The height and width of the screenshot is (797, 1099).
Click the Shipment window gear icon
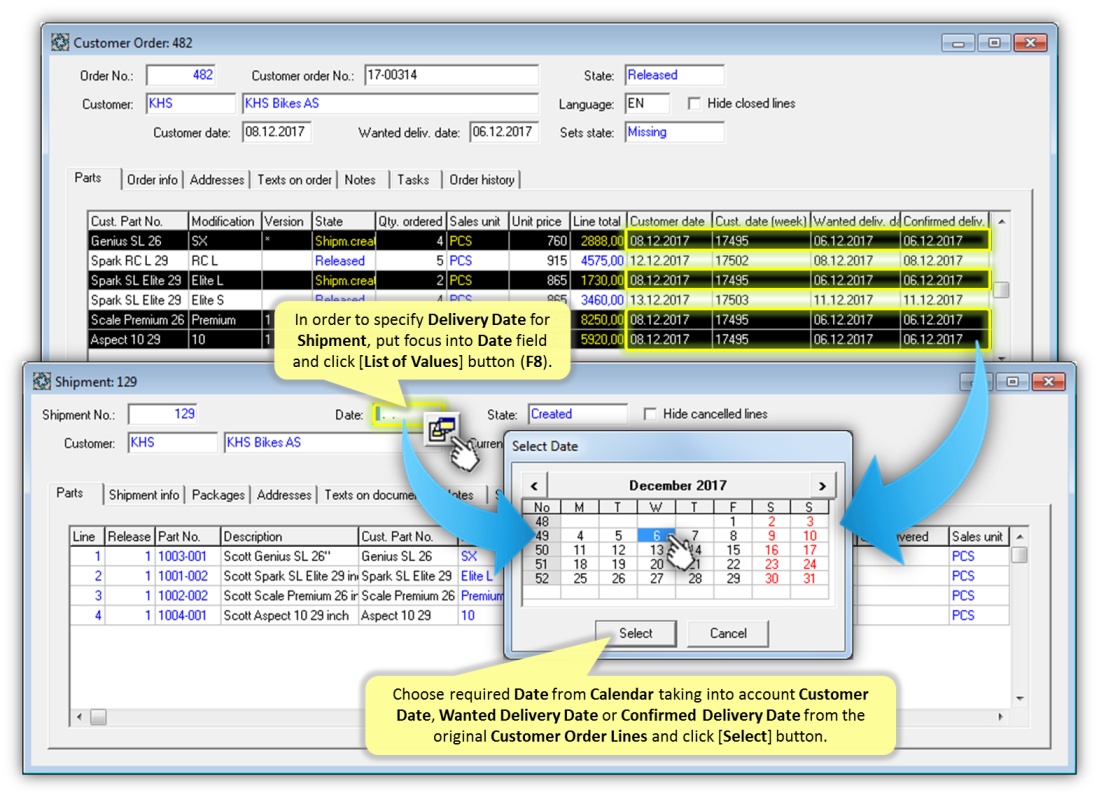(42, 381)
